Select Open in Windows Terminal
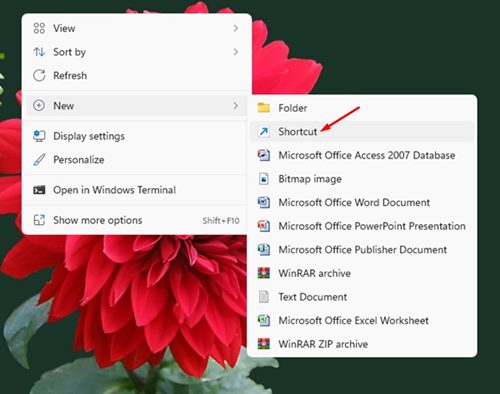The height and width of the screenshot is (394, 500). click(x=136, y=190)
